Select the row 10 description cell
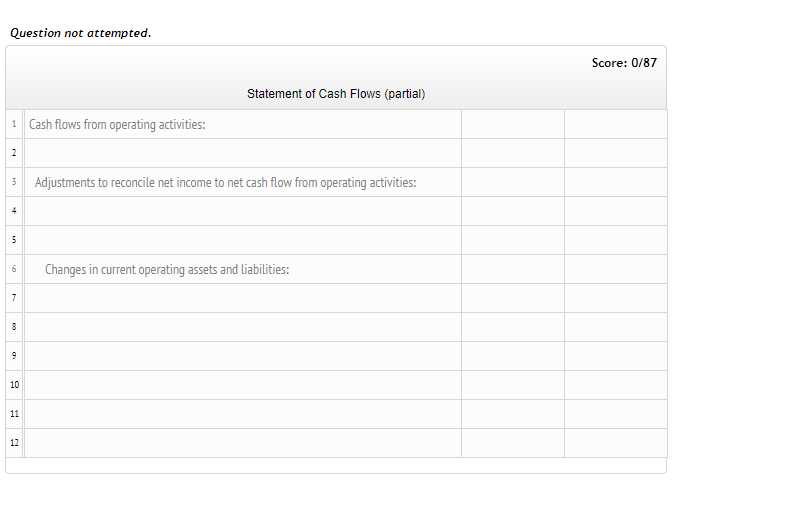Image resolution: width=789 pixels, height=506 pixels. coord(243,385)
